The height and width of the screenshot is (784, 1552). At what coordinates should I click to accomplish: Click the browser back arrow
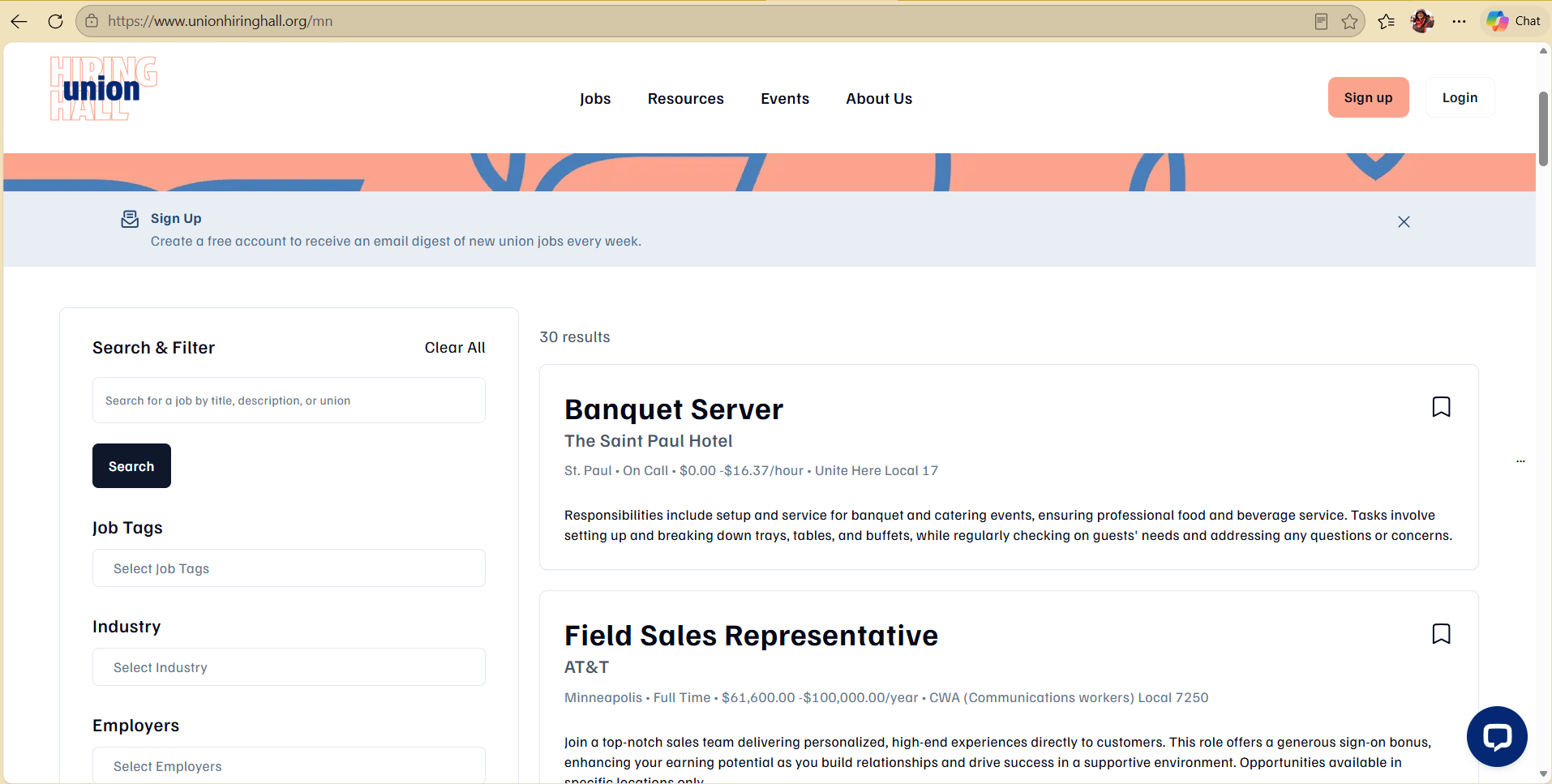point(19,21)
